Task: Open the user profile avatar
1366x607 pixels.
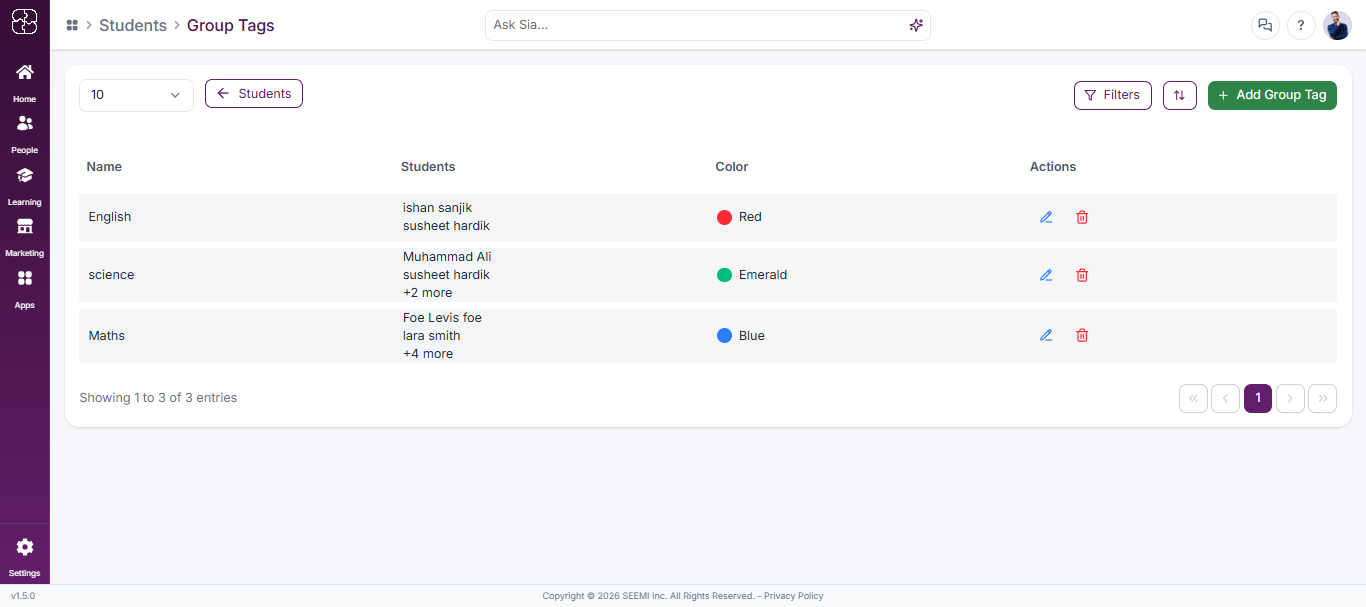Action: point(1337,25)
